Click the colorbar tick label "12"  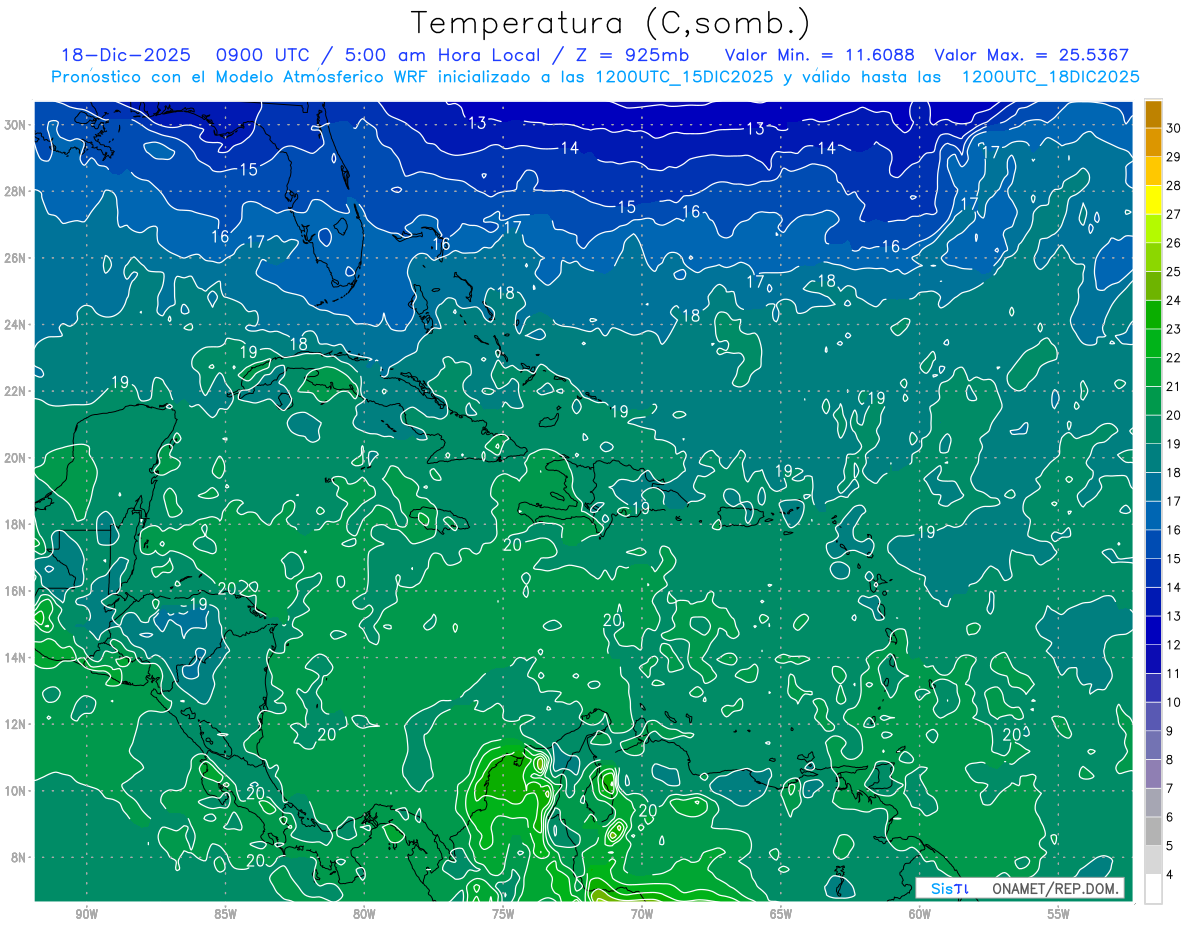point(1174,645)
